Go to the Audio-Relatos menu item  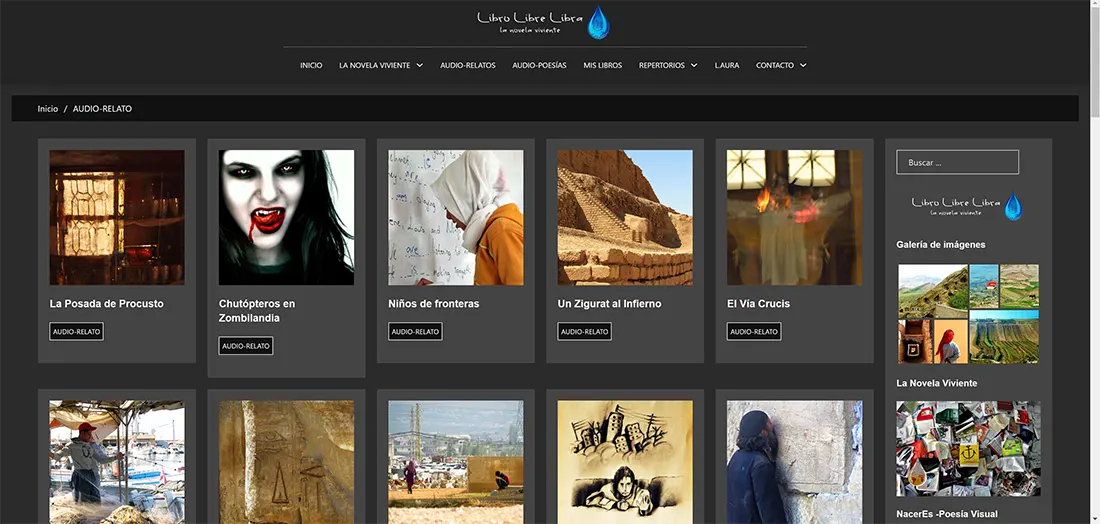(x=467, y=66)
